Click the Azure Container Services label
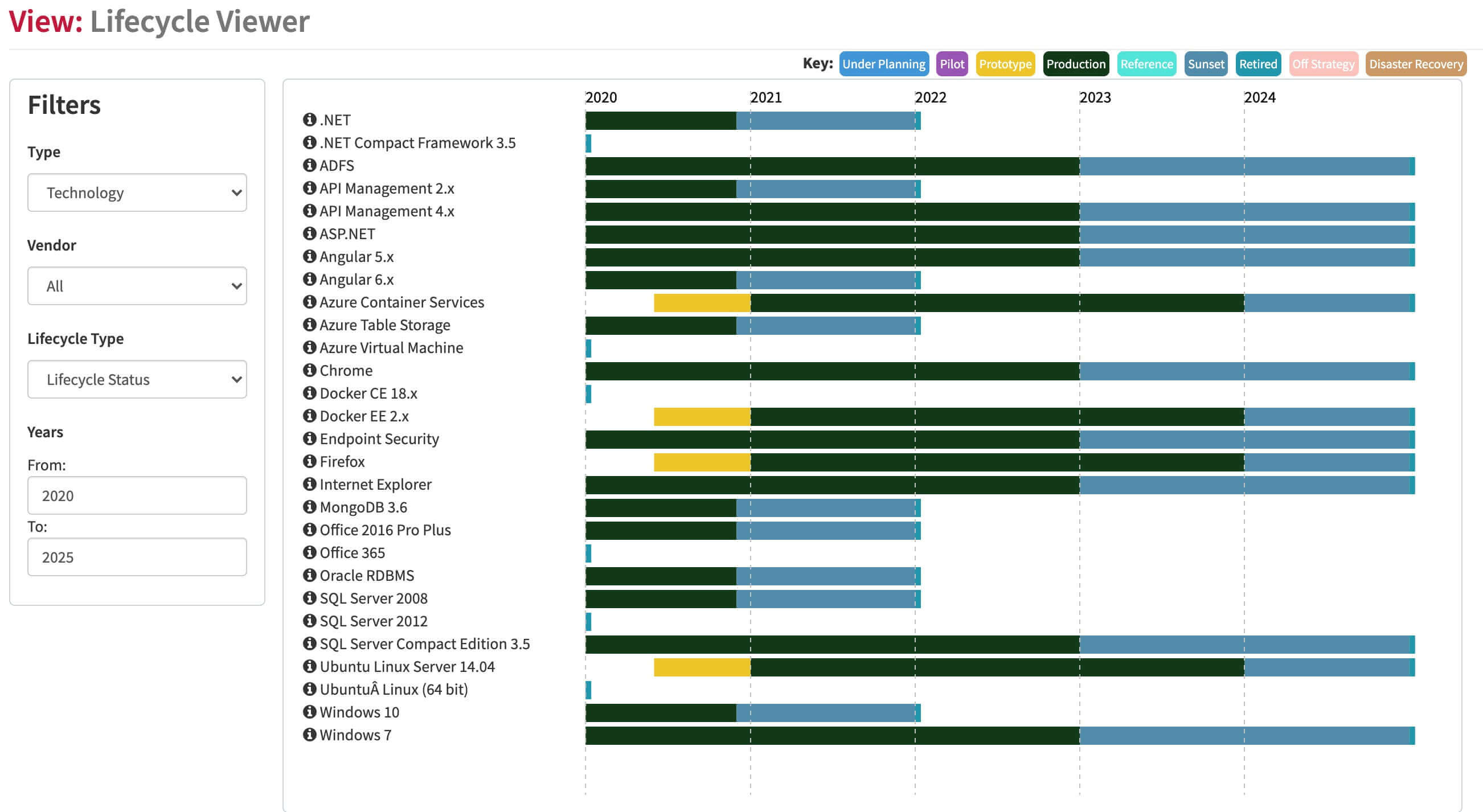This screenshot has height=812, width=1483. tap(402, 302)
